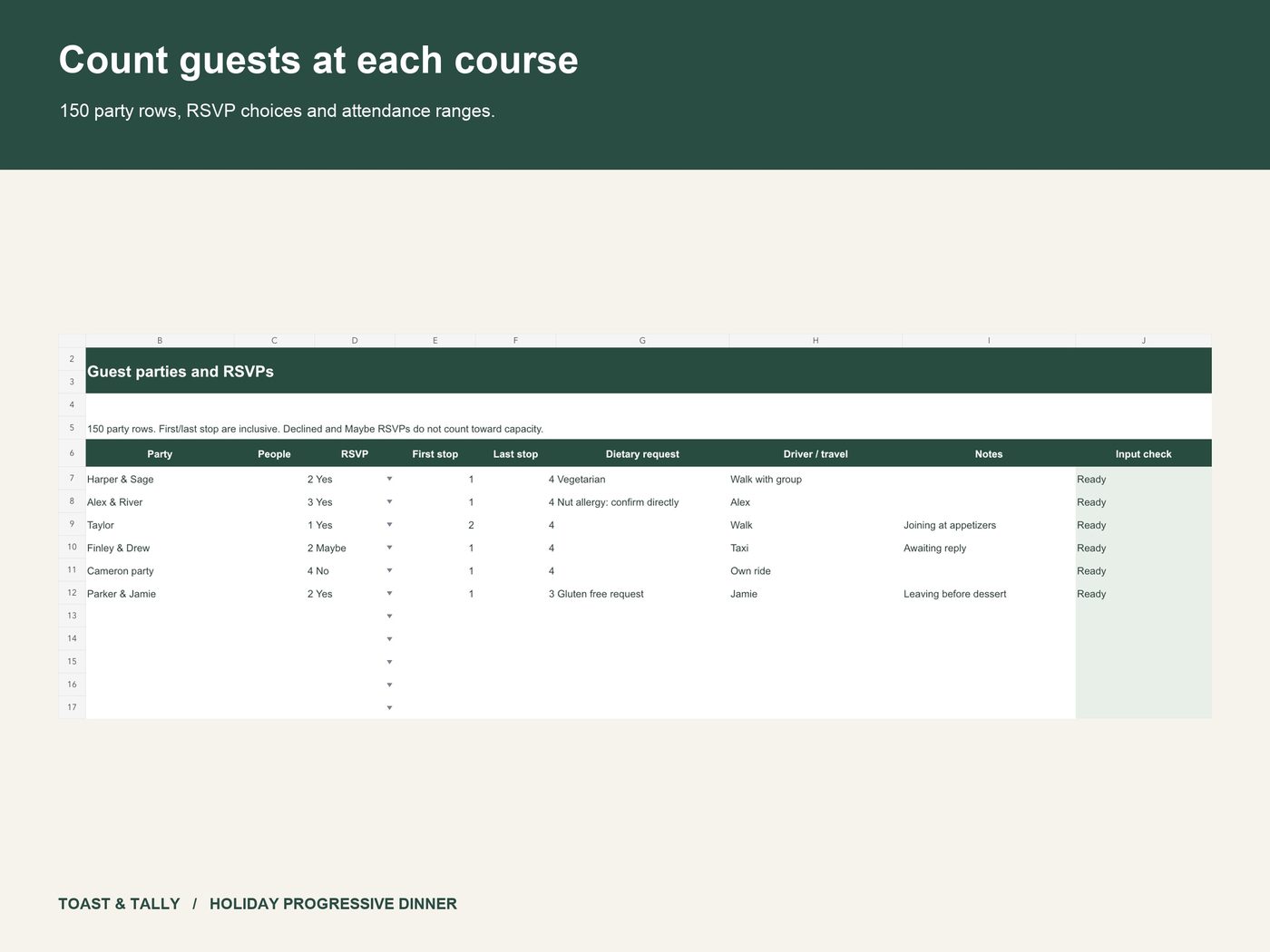Image resolution: width=1270 pixels, height=952 pixels.
Task: Select the Awaiting reply note
Action: point(989,549)
